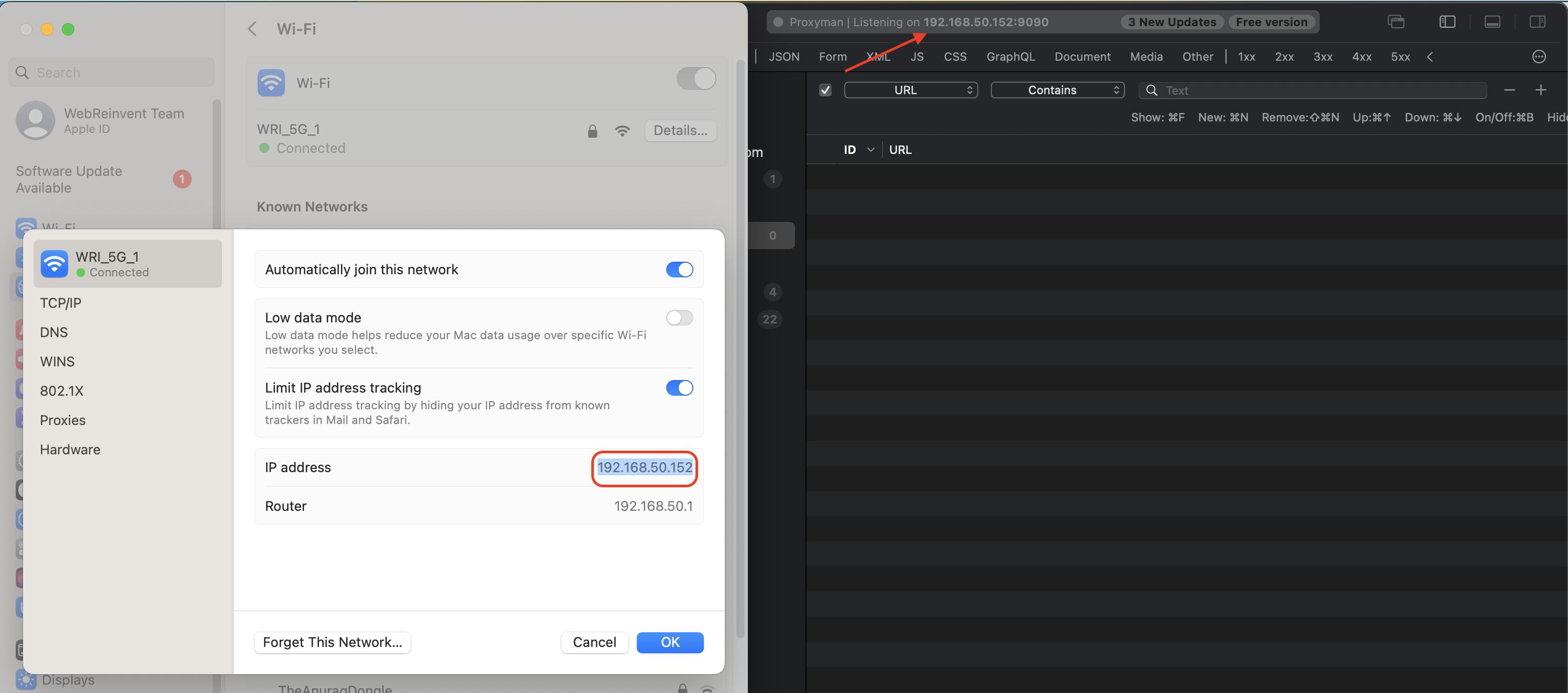1568x693 pixels.
Task: Disable Limit IP address tracking switch
Action: pyautogui.click(x=679, y=387)
